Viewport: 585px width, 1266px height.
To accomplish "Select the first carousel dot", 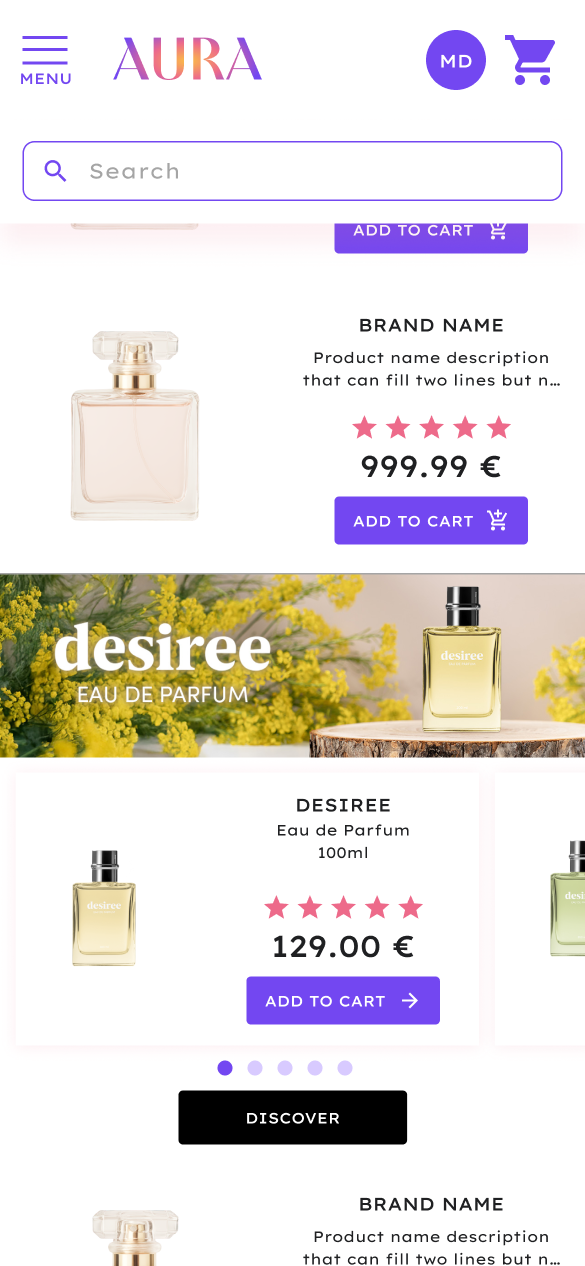I will [225, 1068].
